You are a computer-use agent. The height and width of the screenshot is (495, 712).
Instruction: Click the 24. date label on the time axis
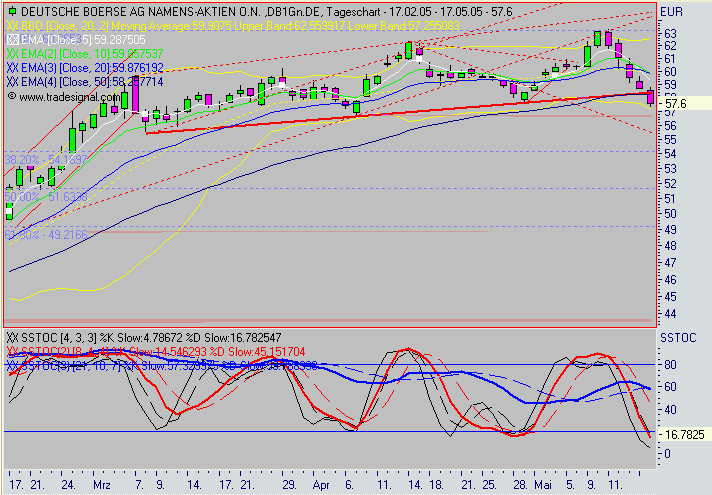tap(68, 485)
